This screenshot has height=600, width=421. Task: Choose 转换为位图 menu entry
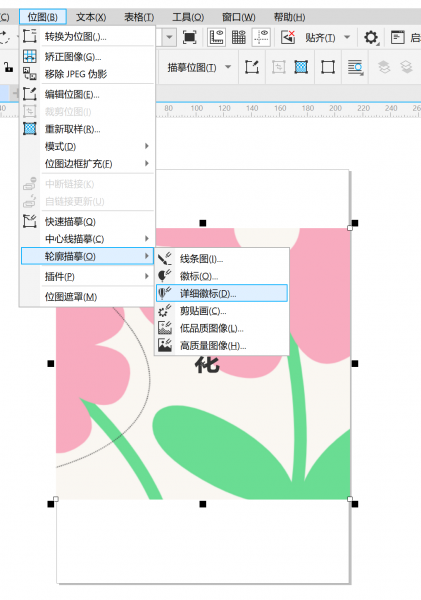(87, 37)
